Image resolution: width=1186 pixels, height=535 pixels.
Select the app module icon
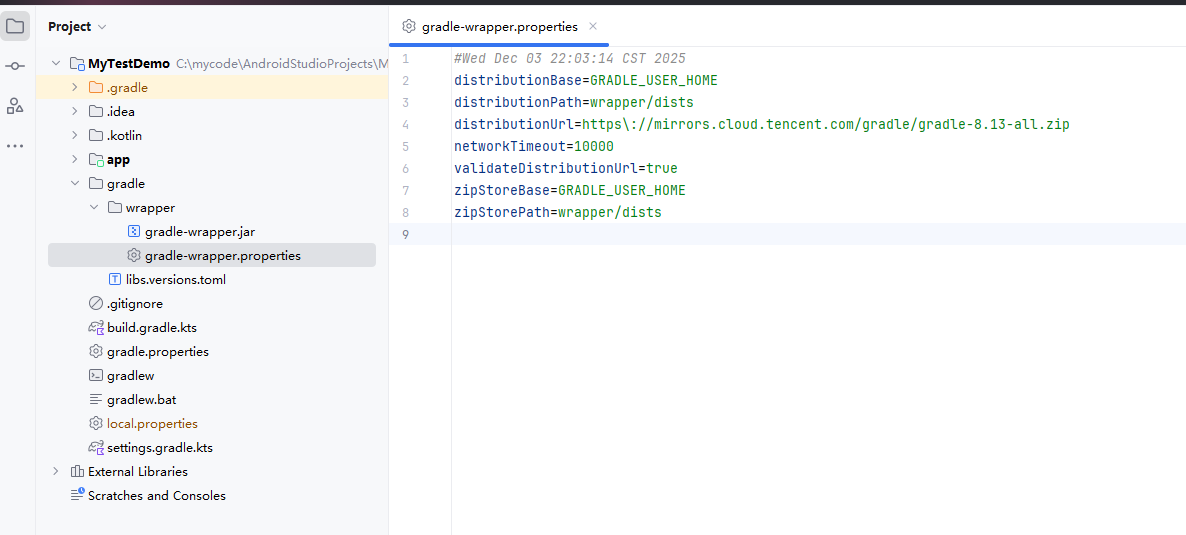pyautogui.click(x=96, y=160)
